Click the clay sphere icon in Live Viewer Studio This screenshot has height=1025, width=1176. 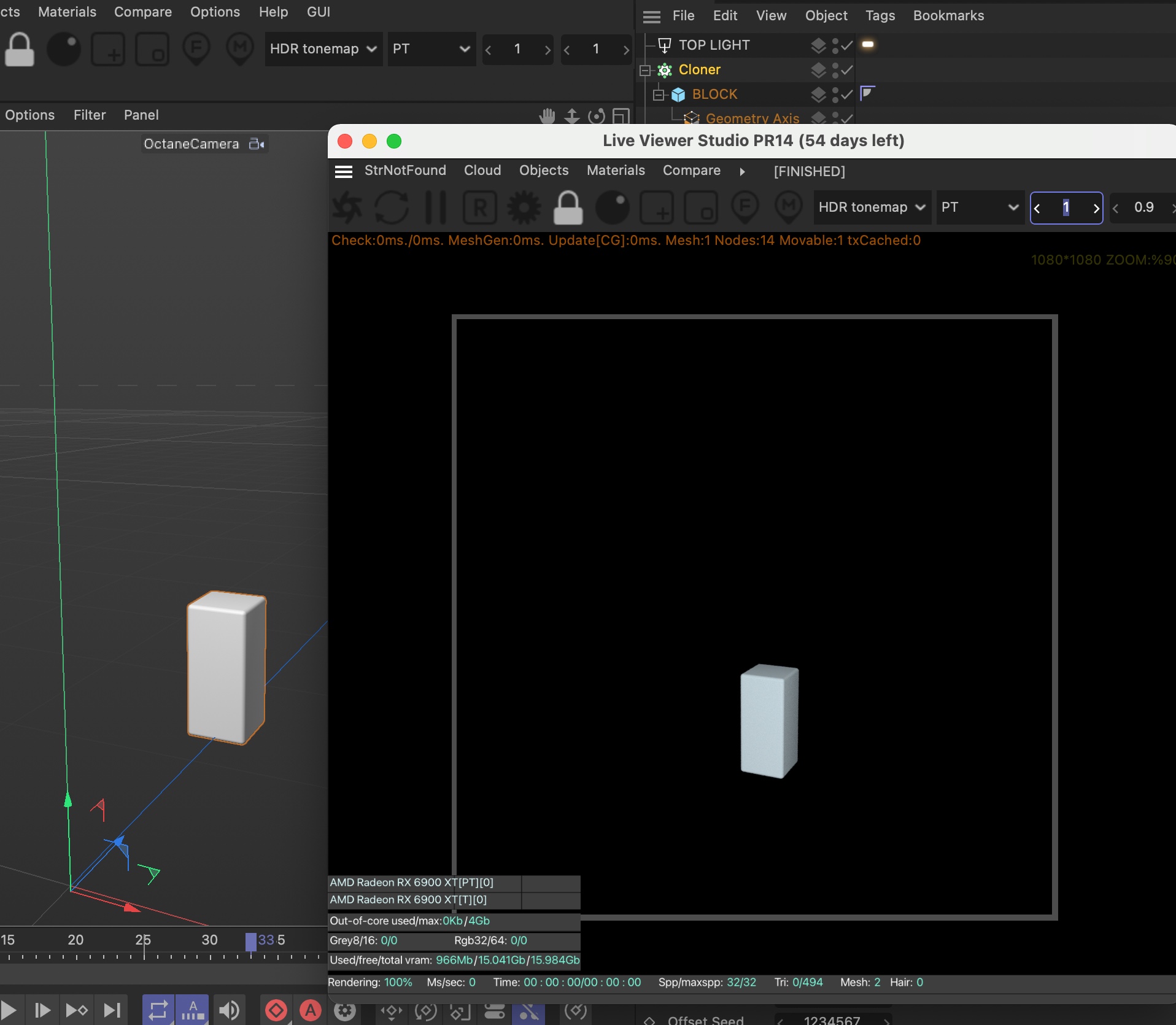[613, 207]
